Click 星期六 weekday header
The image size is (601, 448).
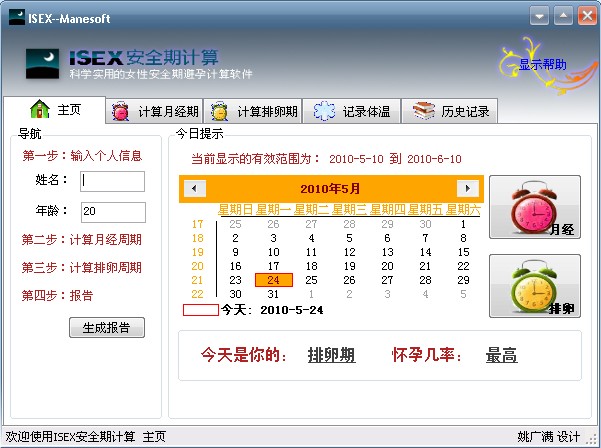pyautogui.click(x=463, y=210)
